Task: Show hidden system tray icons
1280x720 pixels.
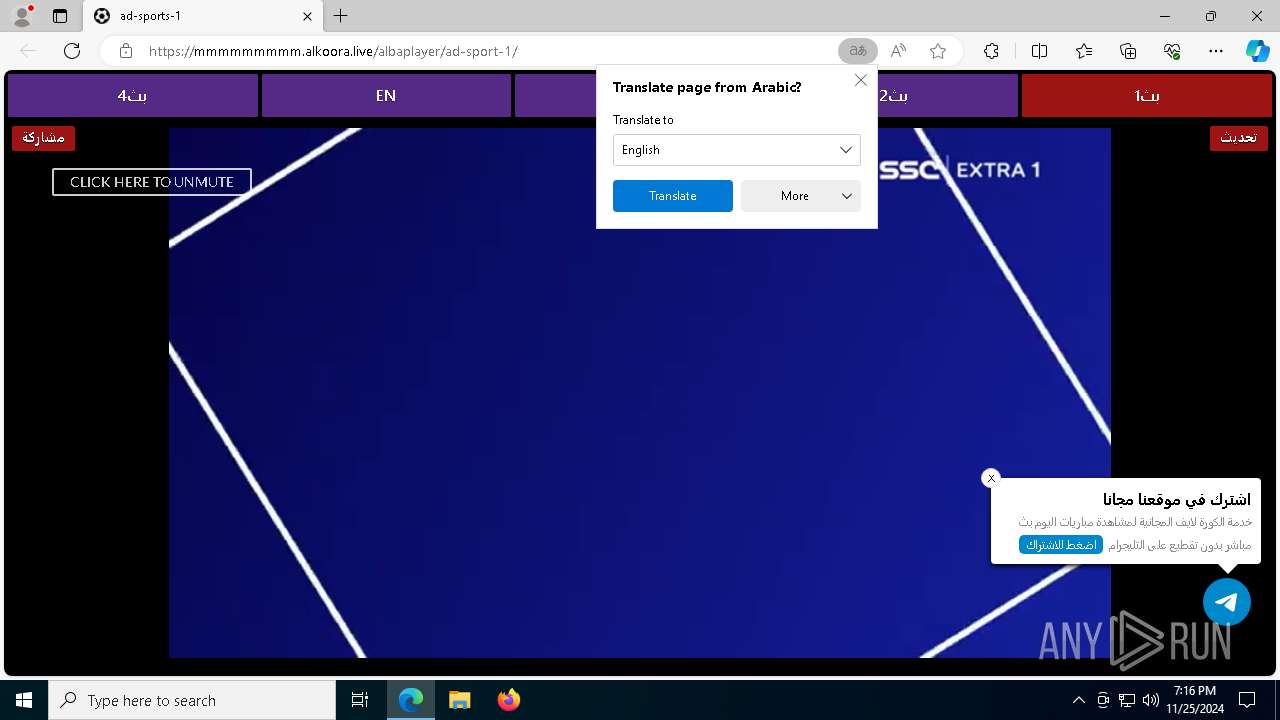Action: click(x=1078, y=700)
